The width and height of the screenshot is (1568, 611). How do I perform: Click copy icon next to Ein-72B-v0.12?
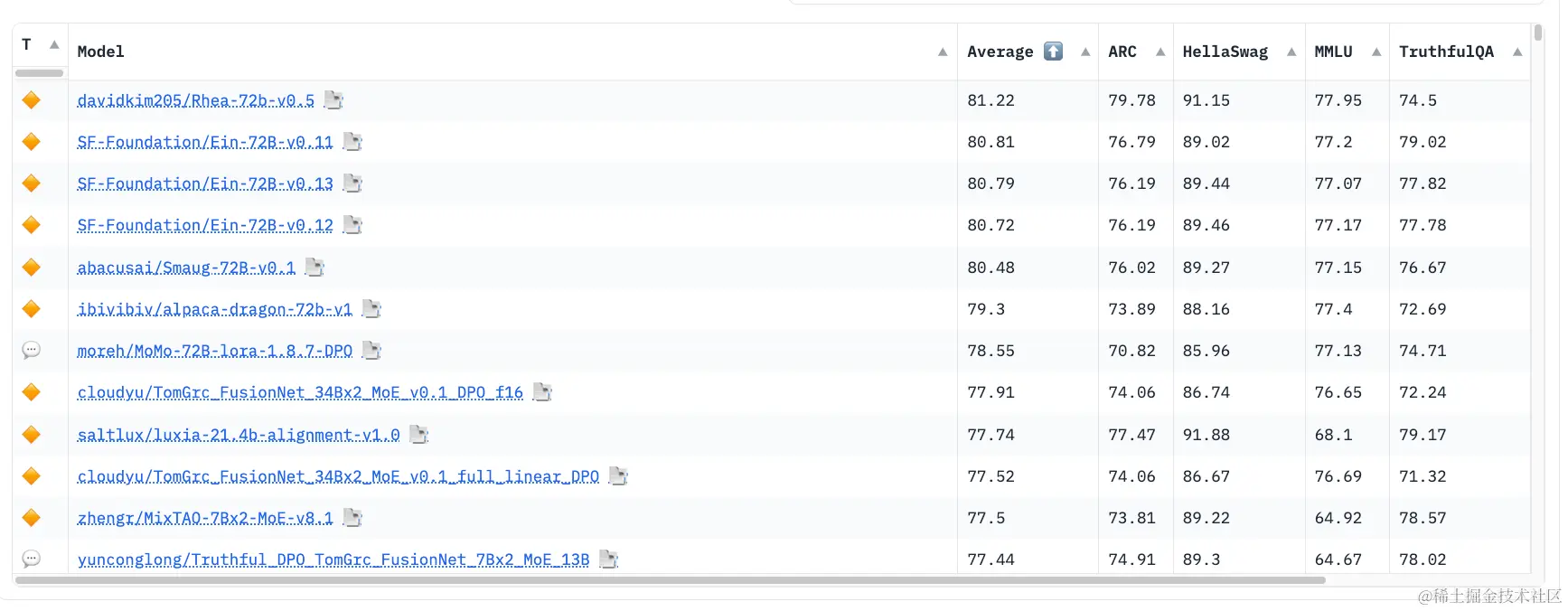352,225
